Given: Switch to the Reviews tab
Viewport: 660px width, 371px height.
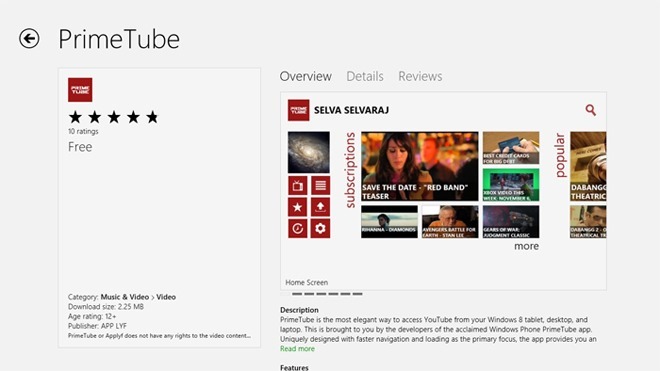Looking at the screenshot, I should (420, 76).
